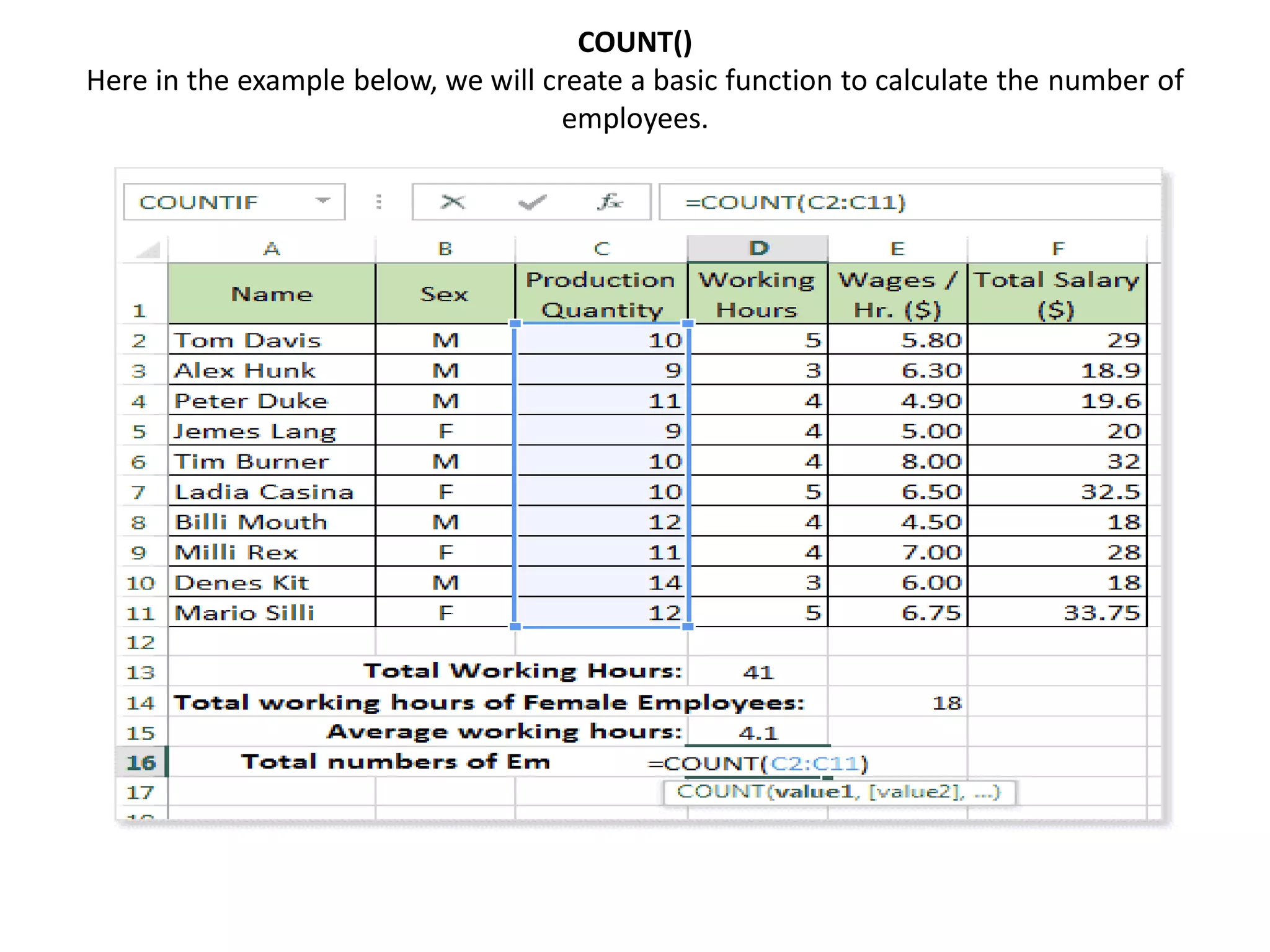This screenshot has height=952, width=1270.
Task: Select column C header
Action: coord(602,249)
